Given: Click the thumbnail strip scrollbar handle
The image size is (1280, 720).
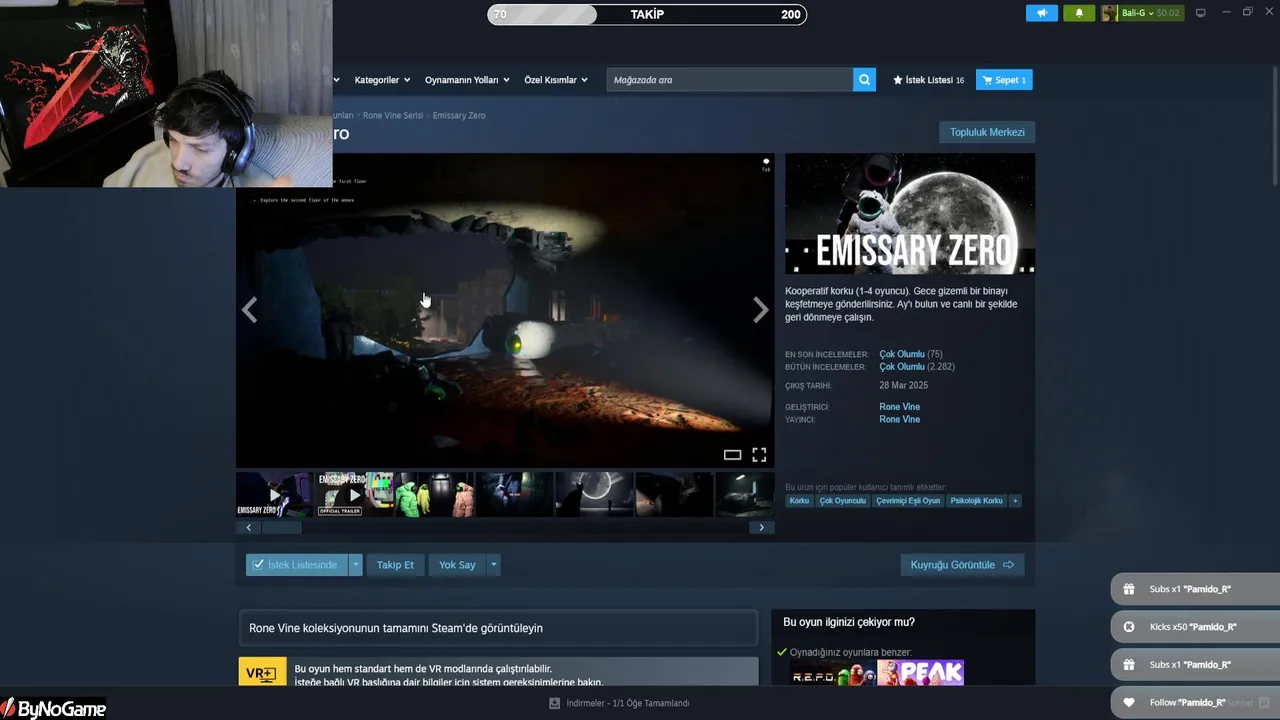Looking at the screenshot, I should [281, 528].
